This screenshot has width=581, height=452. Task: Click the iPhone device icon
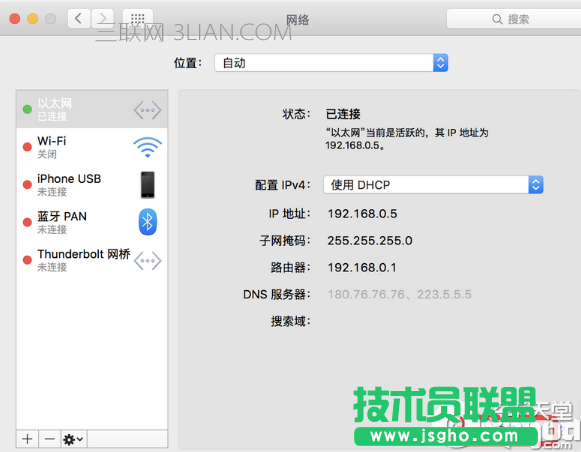[x=147, y=185]
